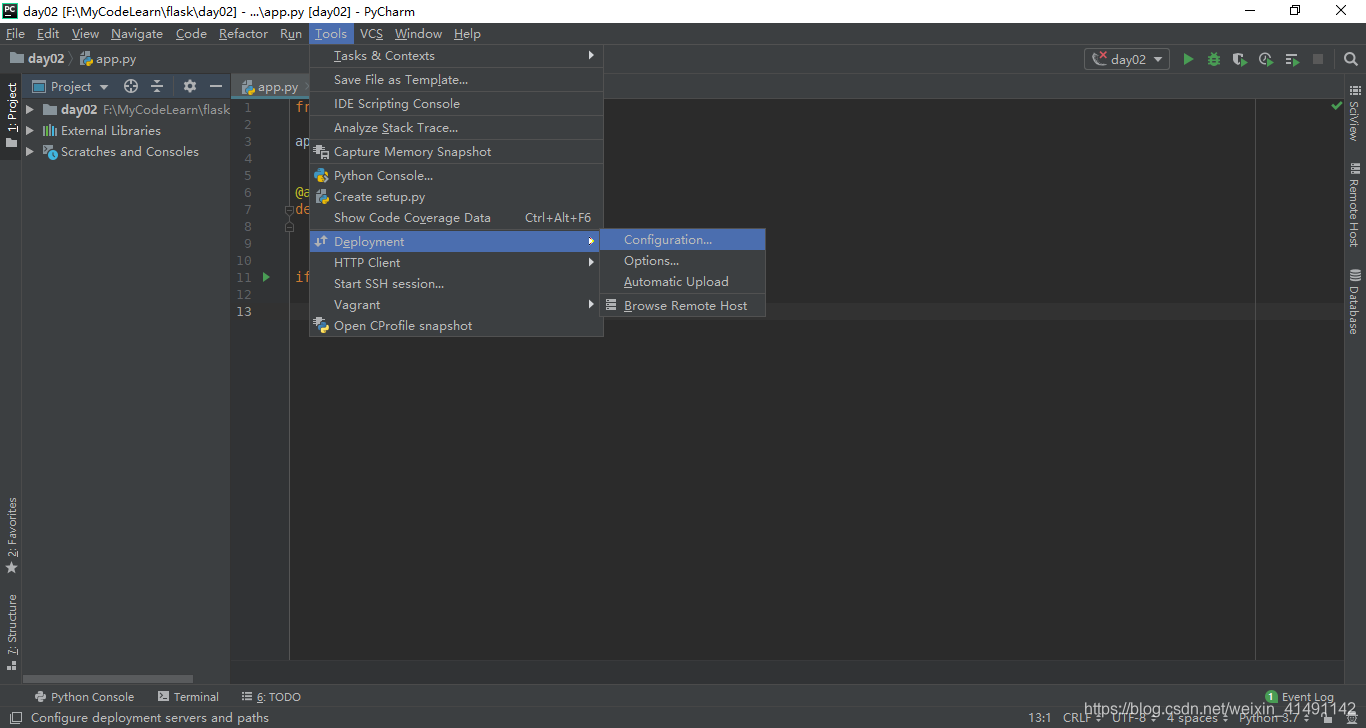The image size is (1366, 728).
Task: Click the day02 breadcrumb in navigation bar
Action: pos(37,59)
